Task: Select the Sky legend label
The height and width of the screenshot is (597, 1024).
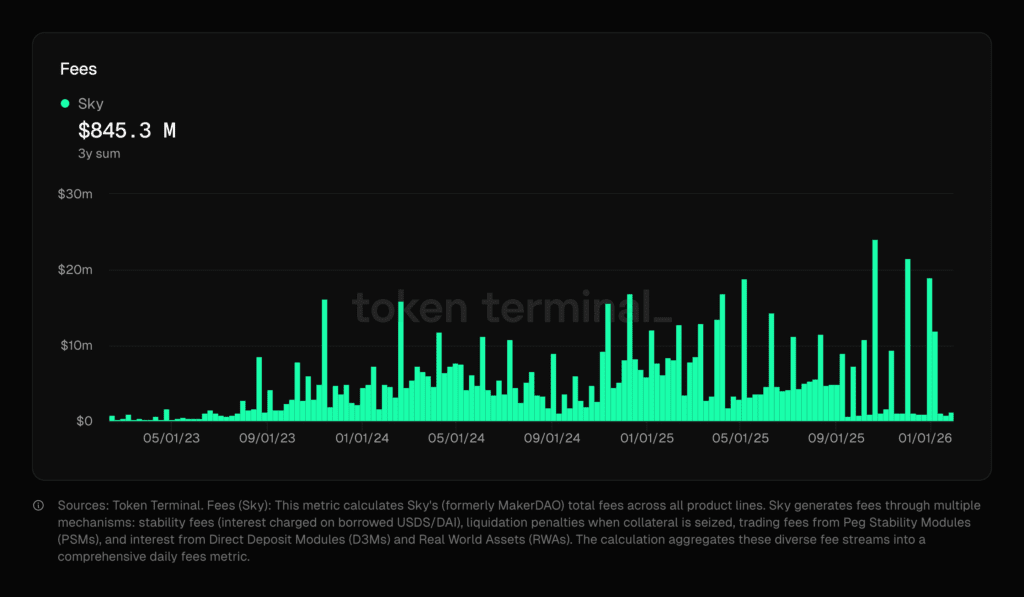Action: pyautogui.click(x=90, y=103)
